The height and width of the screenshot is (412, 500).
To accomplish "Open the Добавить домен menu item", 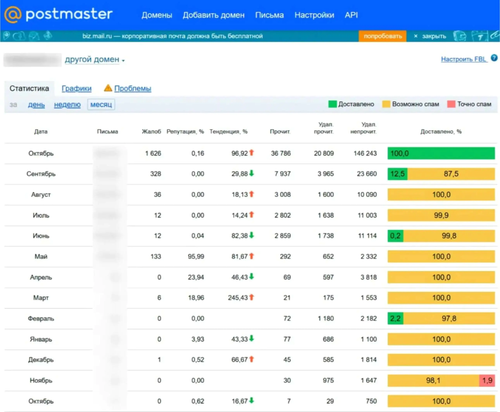I will pos(214,15).
